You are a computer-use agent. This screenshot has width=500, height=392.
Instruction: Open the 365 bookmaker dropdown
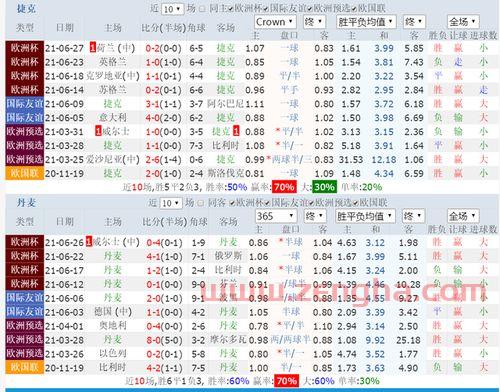(276, 216)
